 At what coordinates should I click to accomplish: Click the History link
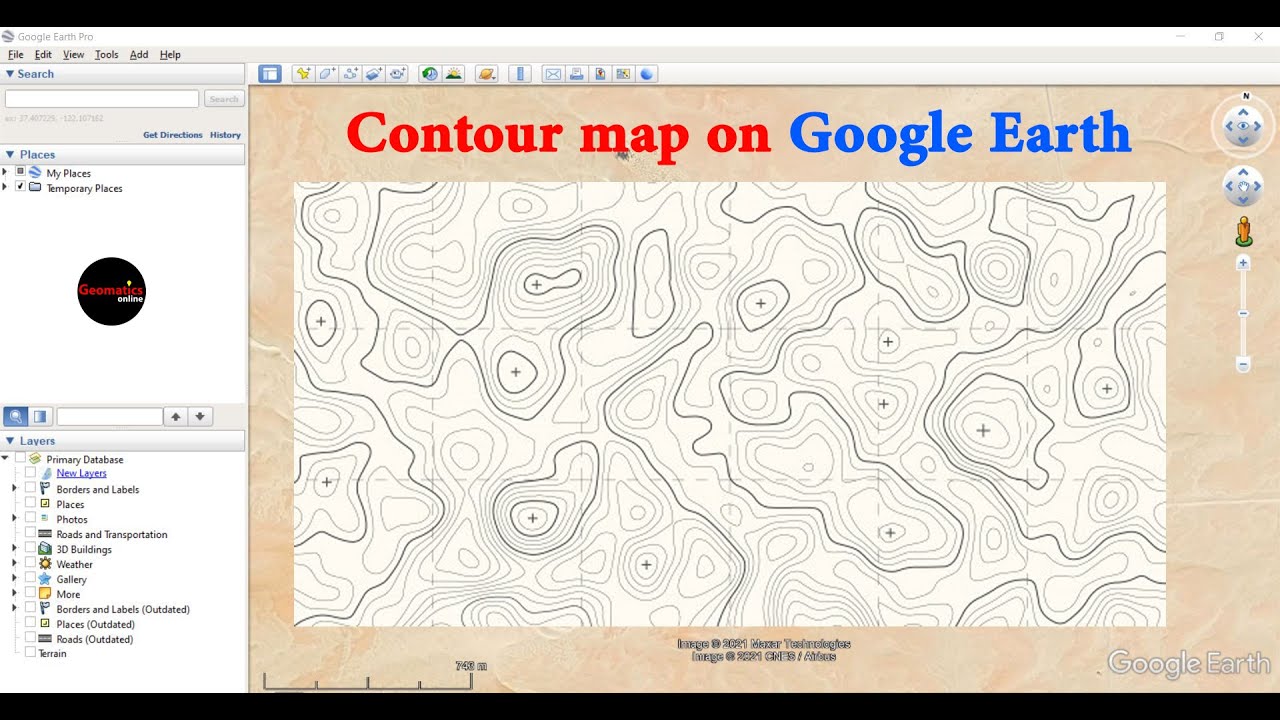pos(225,135)
